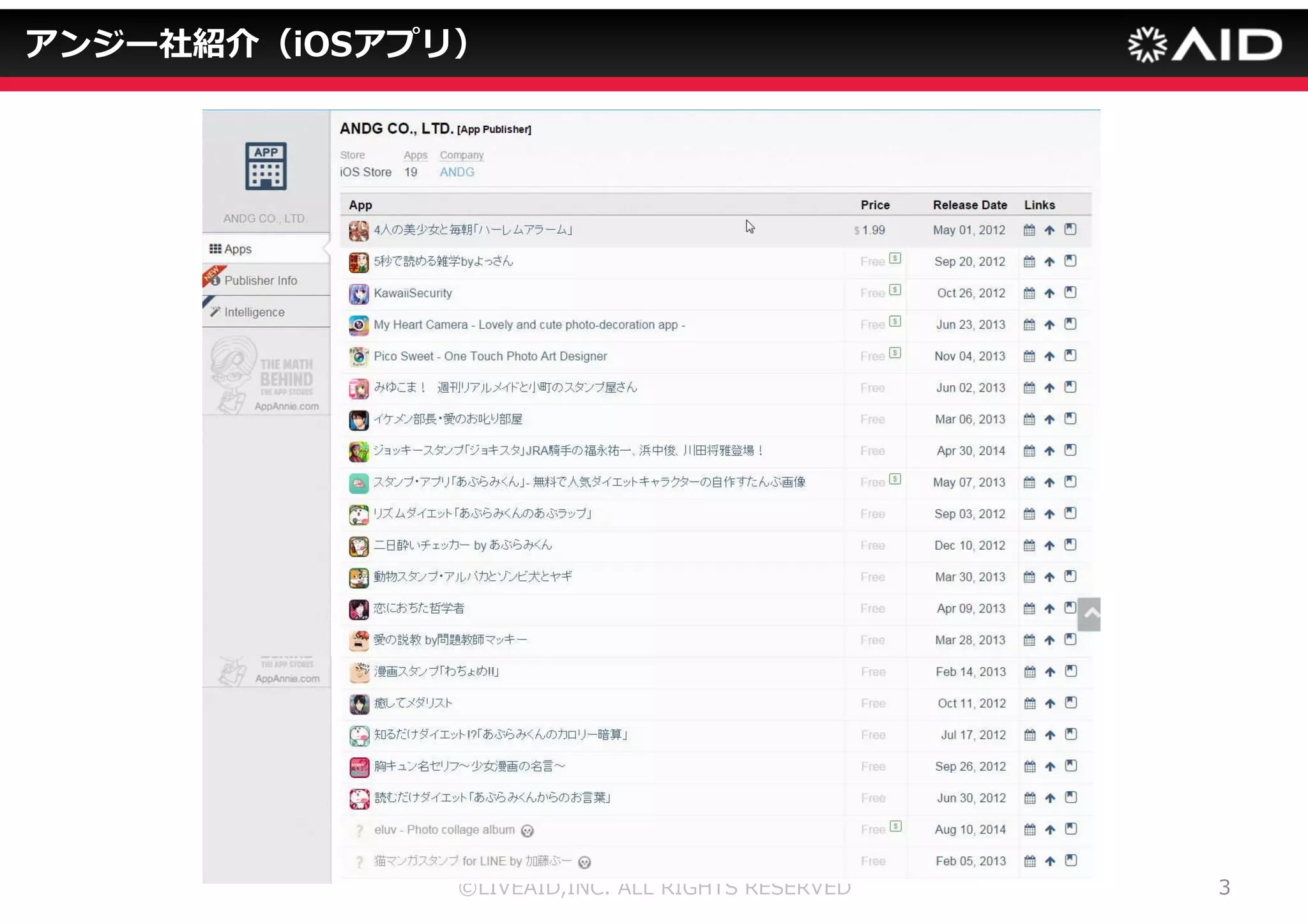
Task: Click calendar icon in eluv row
Action: coord(1030,829)
